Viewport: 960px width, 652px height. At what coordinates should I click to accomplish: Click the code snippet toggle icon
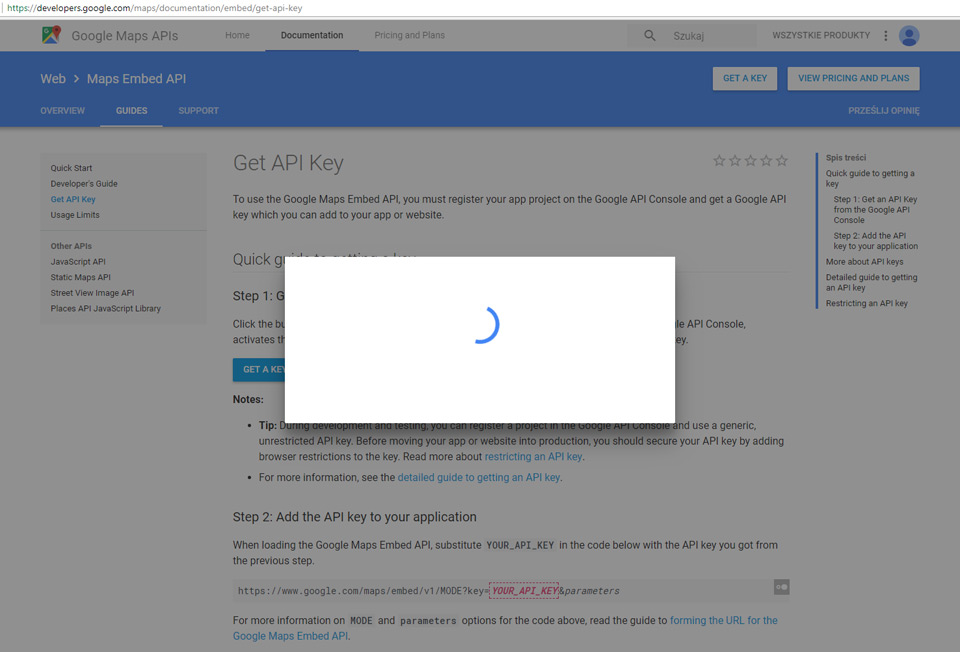point(781,587)
